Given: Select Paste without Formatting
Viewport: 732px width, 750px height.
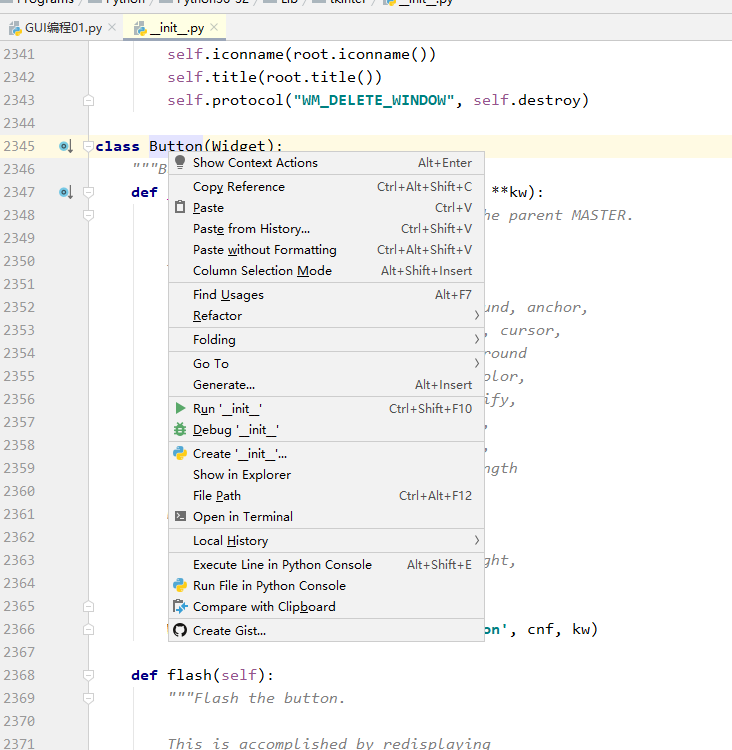Looking at the screenshot, I should [x=326, y=250].
